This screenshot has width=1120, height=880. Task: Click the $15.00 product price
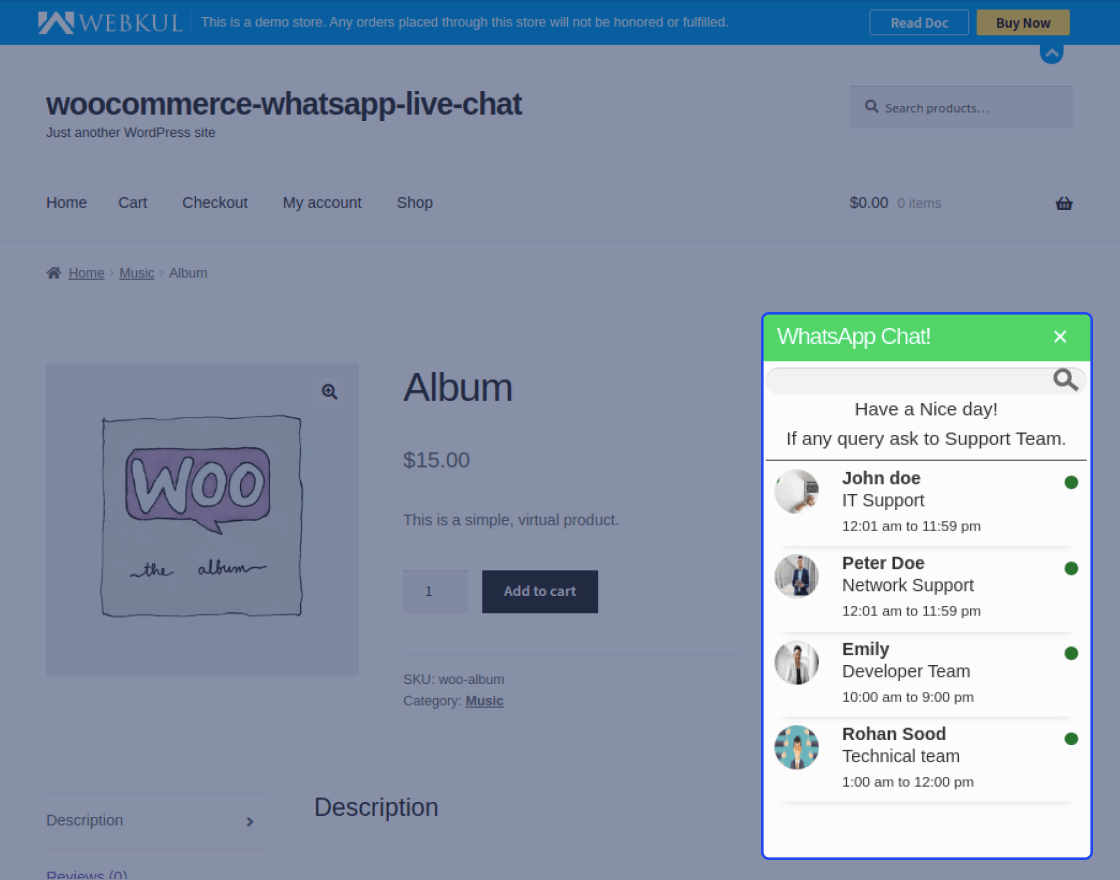[x=436, y=460]
